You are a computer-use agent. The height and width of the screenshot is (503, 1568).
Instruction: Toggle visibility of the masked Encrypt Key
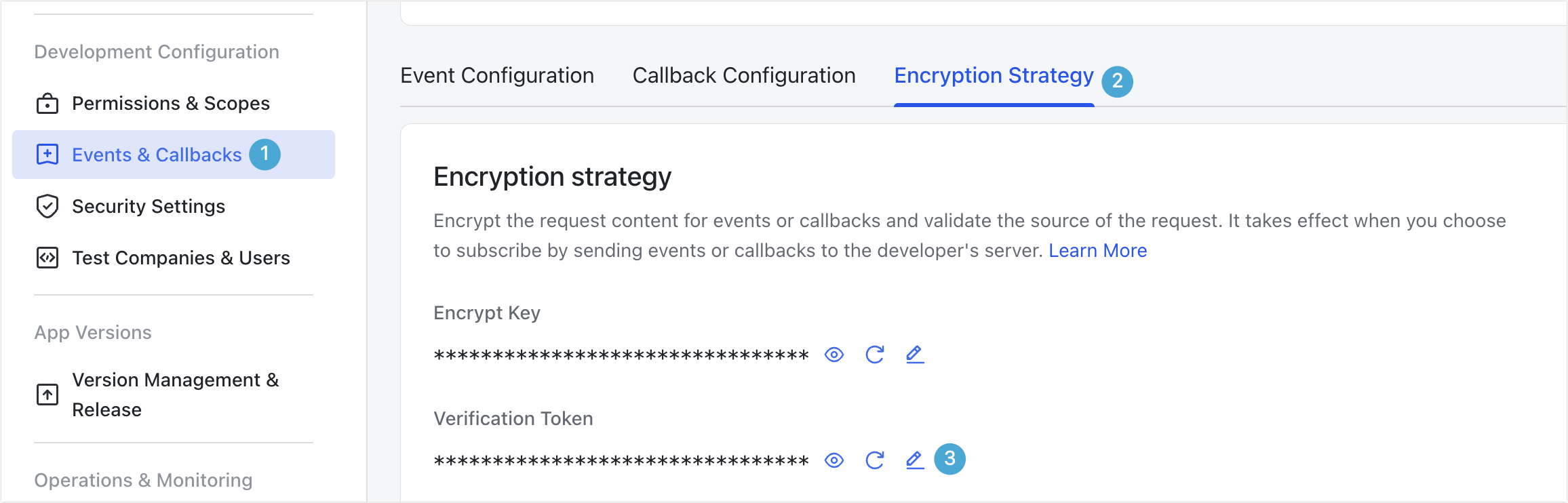[x=834, y=354]
